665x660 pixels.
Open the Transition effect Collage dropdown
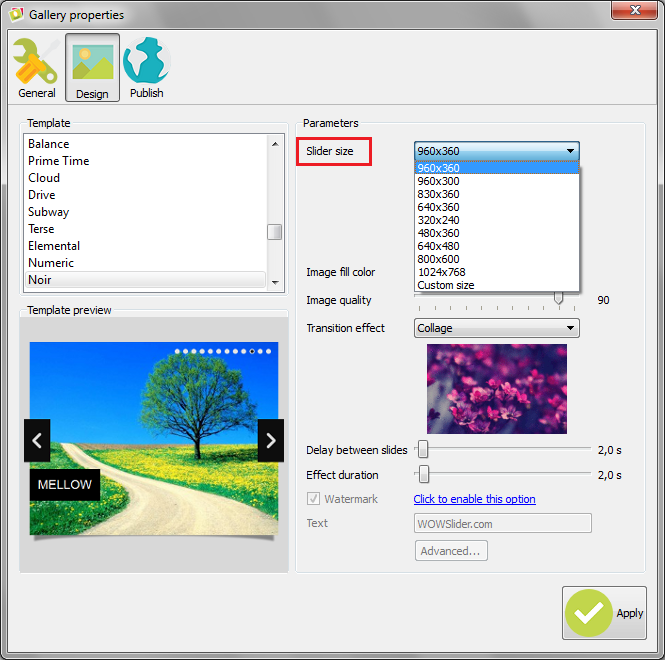click(x=496, y=328)
